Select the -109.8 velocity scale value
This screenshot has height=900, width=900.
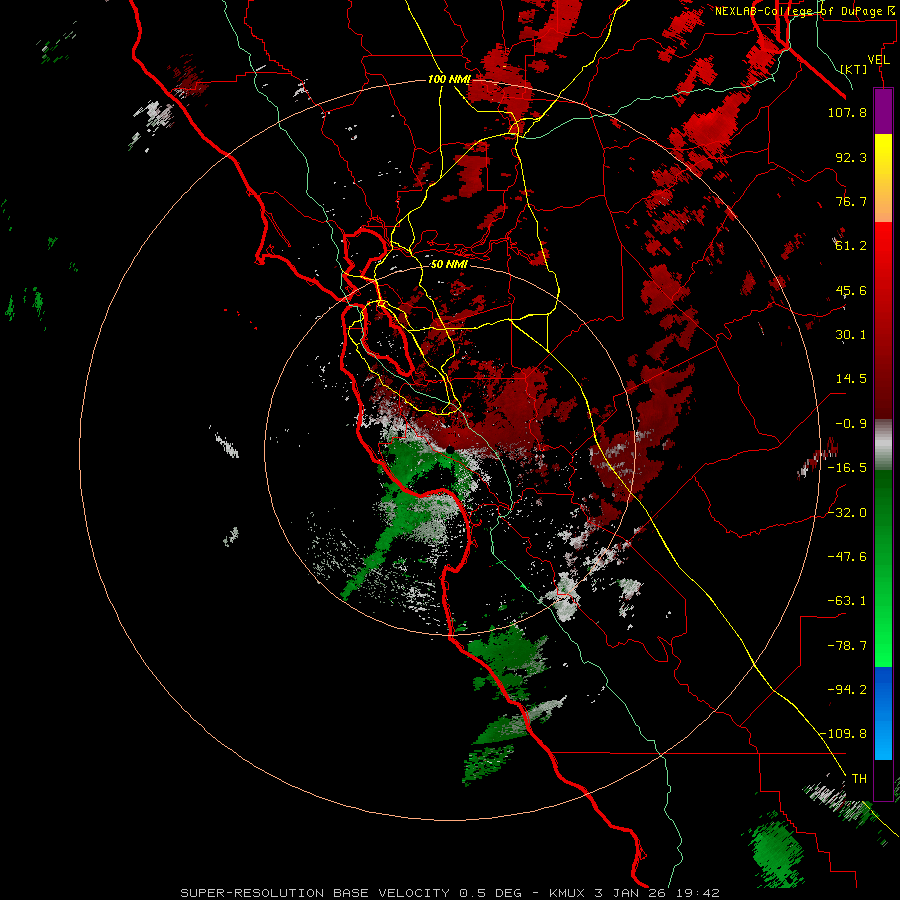[844, 734]
